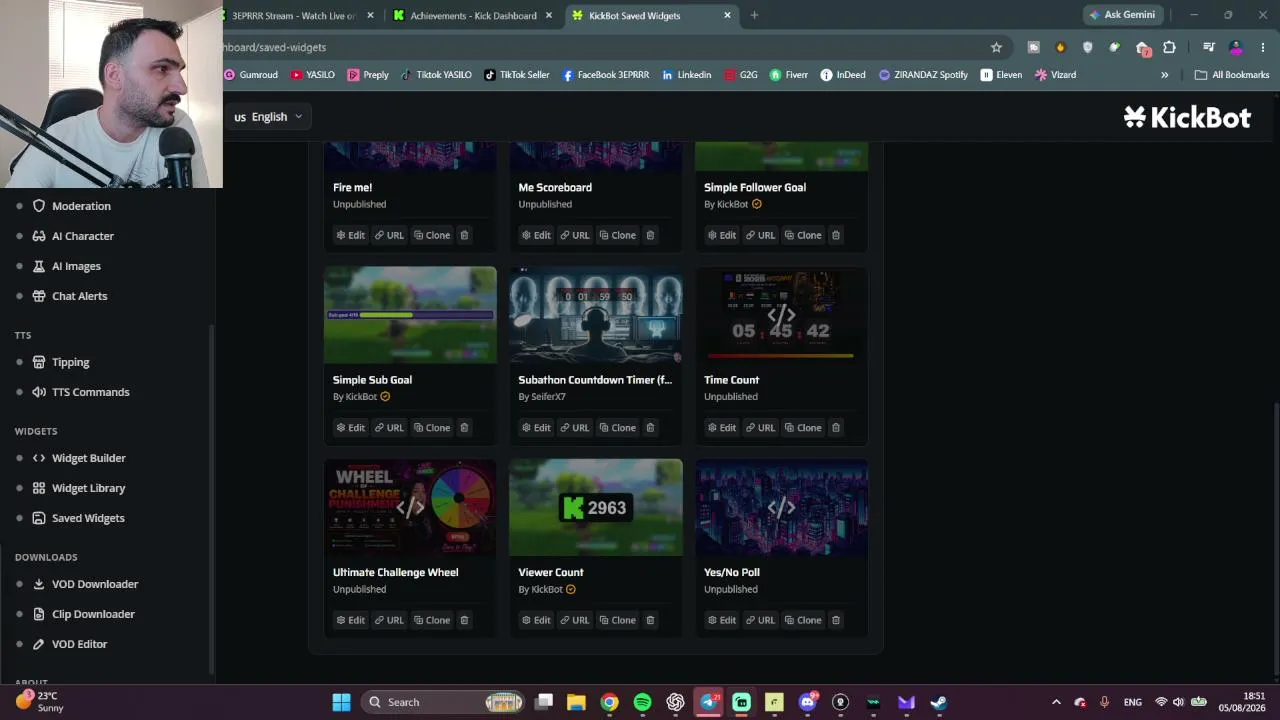Click trash icon for Simple Follower Goal
1280x720 pixels.
click(836, 235)
